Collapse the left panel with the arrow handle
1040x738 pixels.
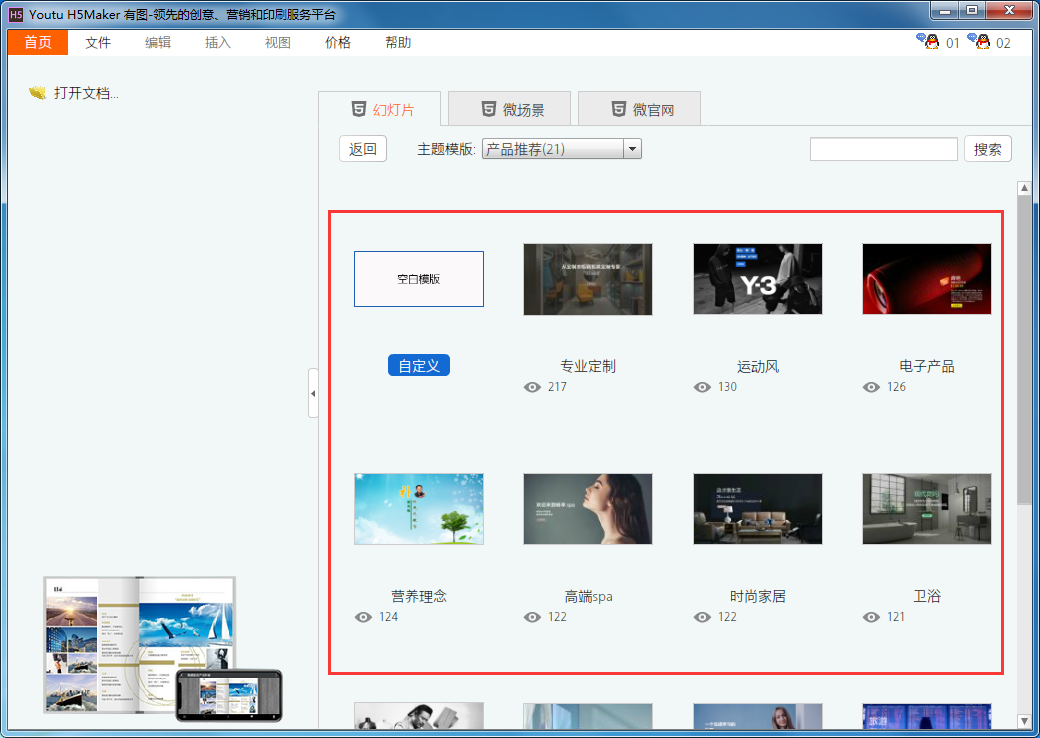coord(313,393)
